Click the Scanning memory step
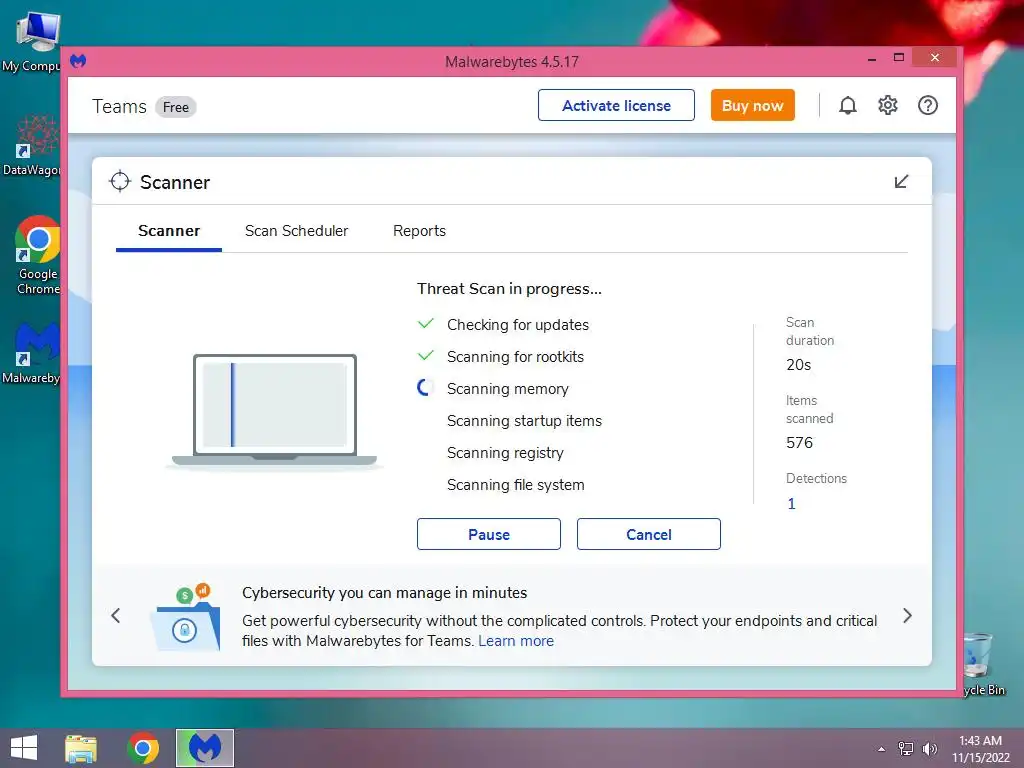The height and width of the screenshot is (768, 1024). tap(507, 389)
